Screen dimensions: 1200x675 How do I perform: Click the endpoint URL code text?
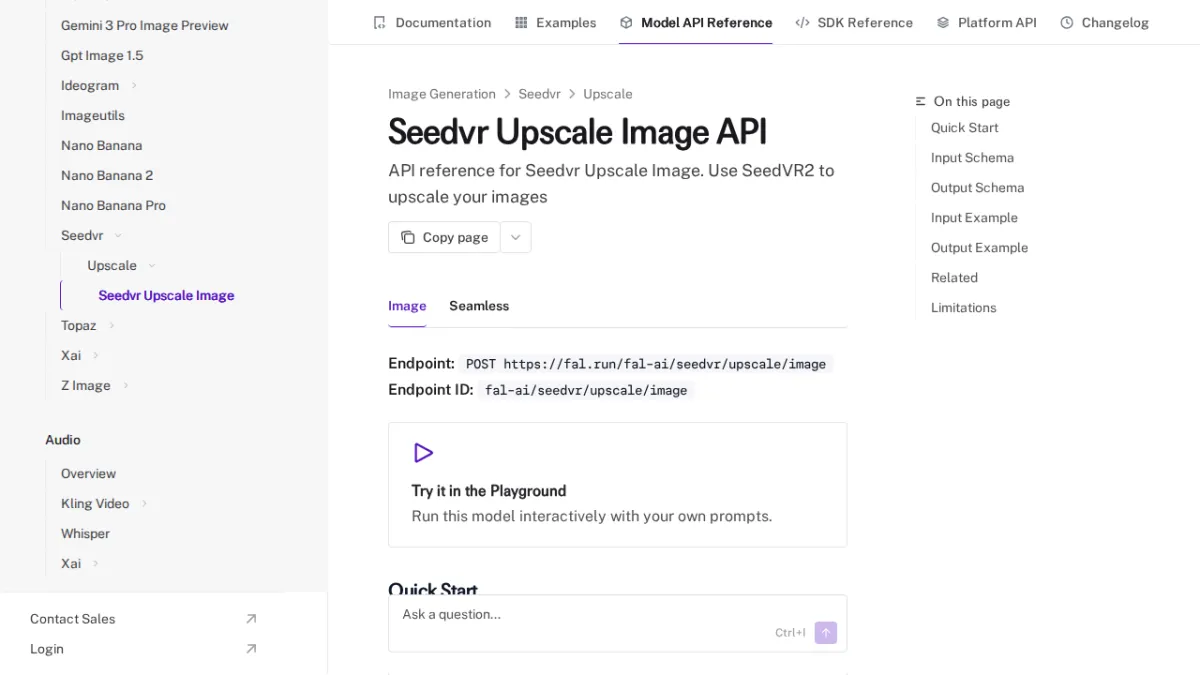click(646, 364)
